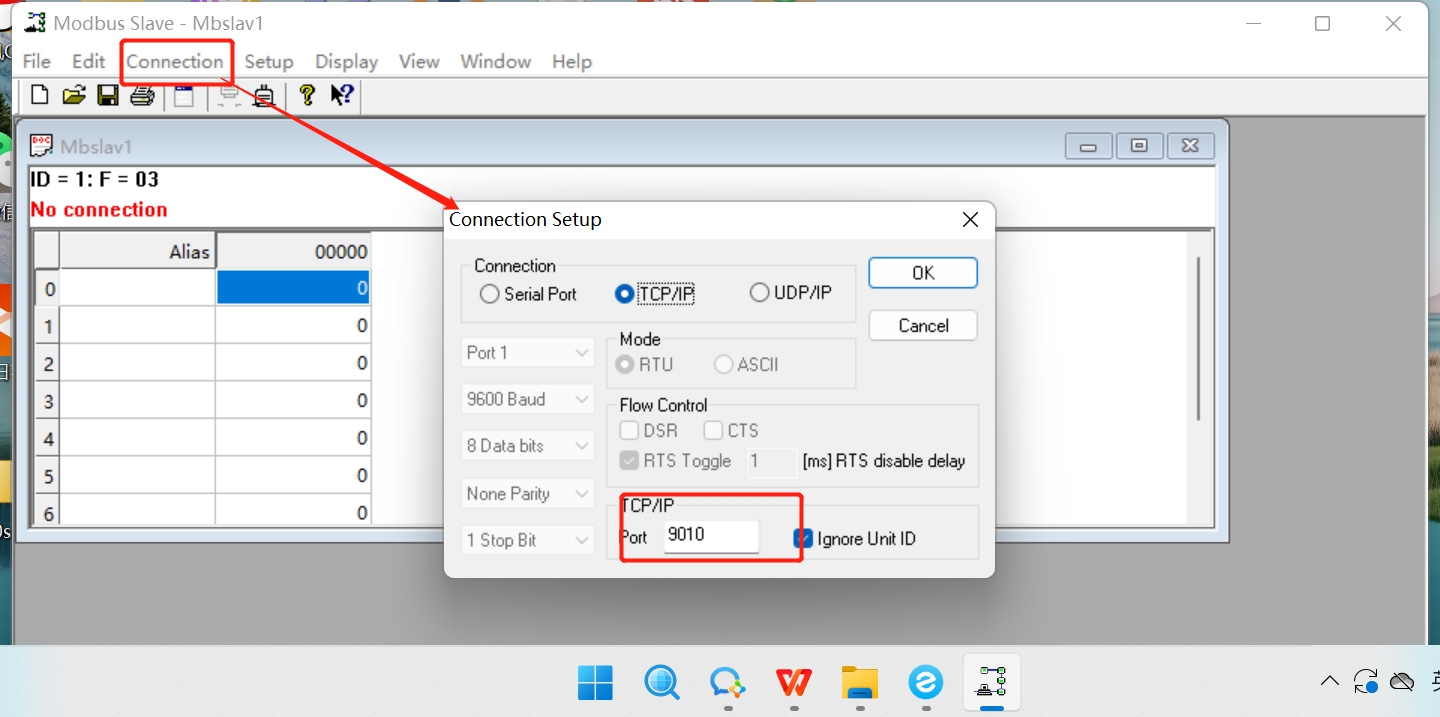Select the Serial Port radio button
Image resolution: width=1440 pixels, height=717 pixels.
(x=489, y=294)
